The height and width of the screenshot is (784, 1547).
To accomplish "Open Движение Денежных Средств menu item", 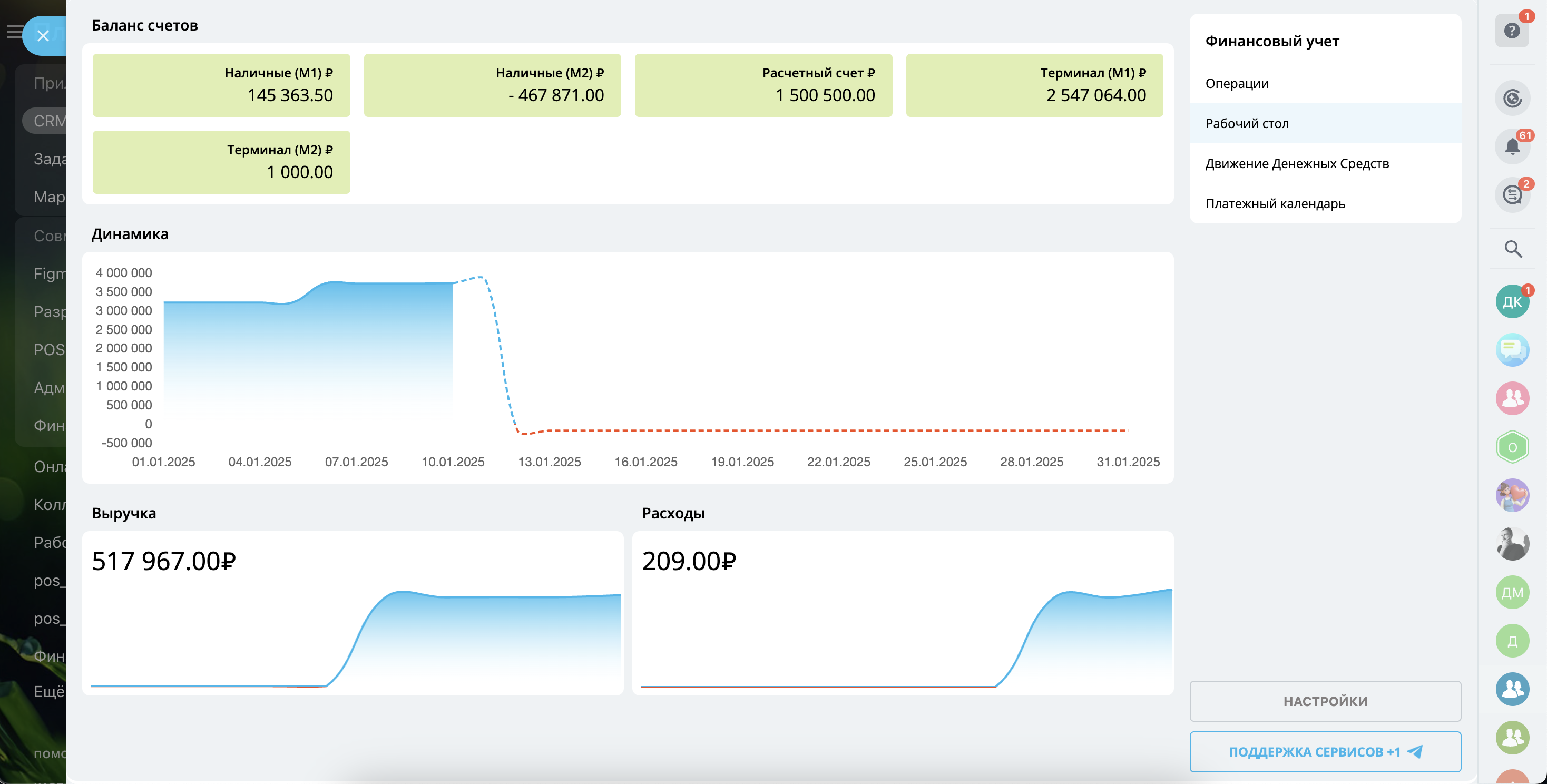I will click(1297, 163).
